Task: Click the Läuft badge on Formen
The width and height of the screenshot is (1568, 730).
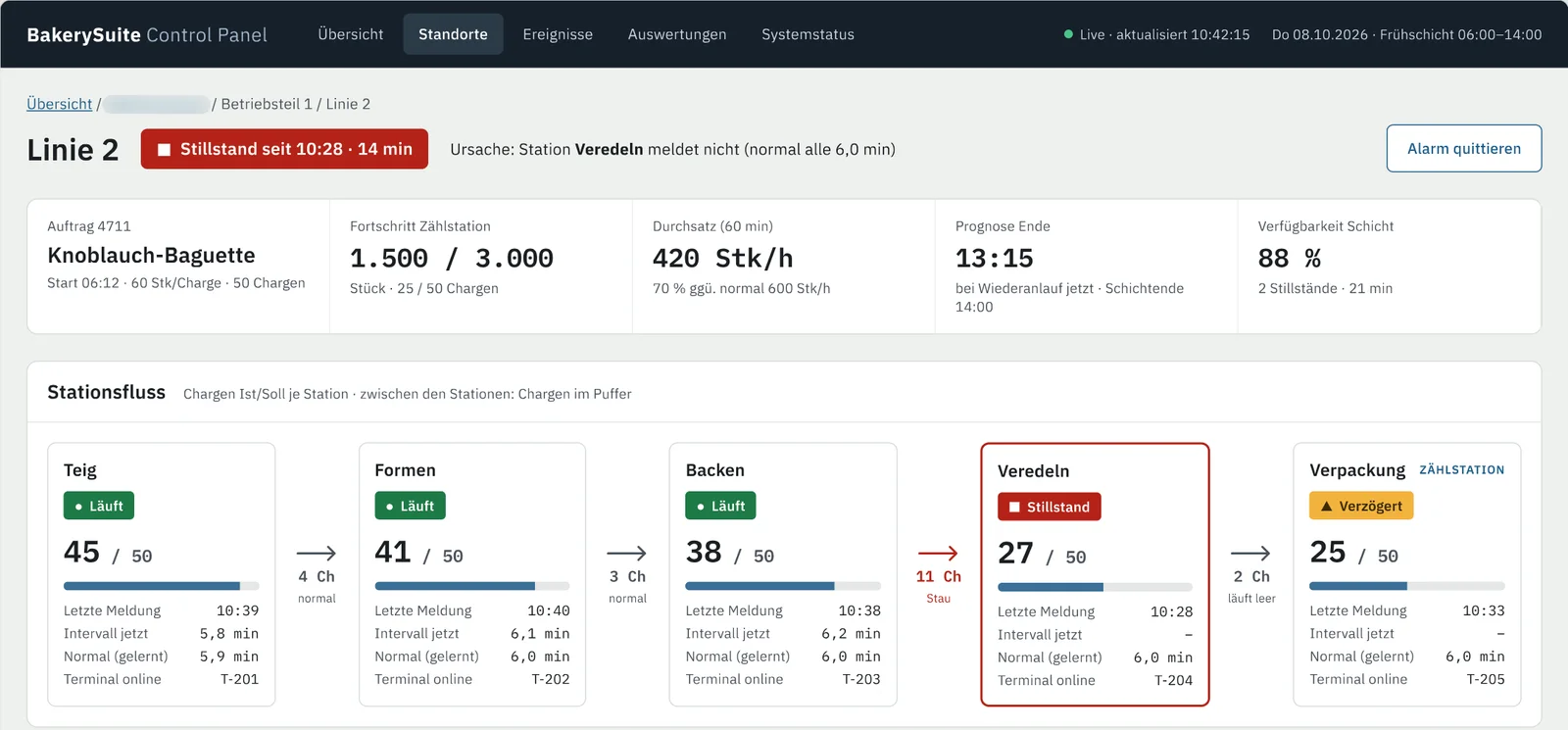Action: coord(410,506)
